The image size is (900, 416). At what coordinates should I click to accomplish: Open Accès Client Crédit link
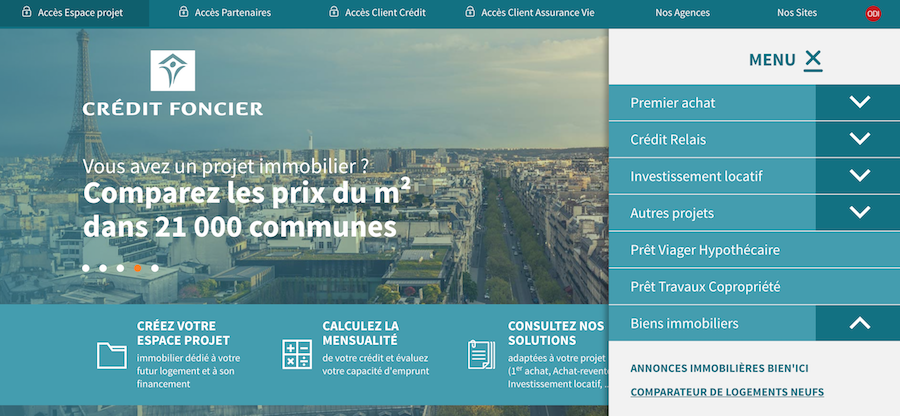(385, 13)
